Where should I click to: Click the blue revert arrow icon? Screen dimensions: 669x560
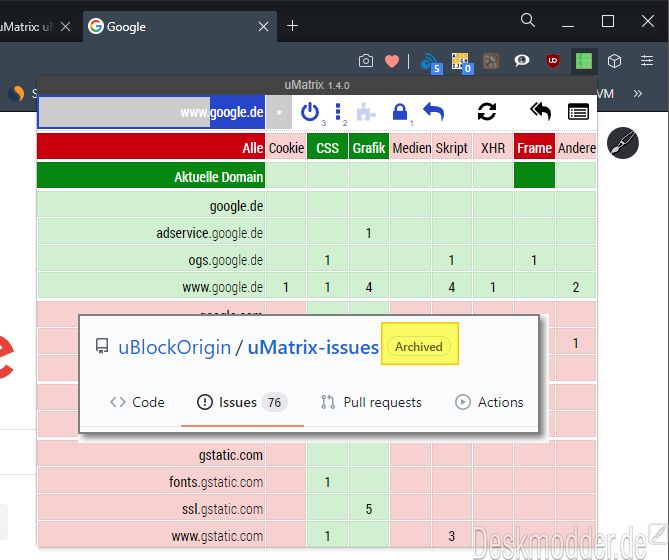(x=433, y=112)
